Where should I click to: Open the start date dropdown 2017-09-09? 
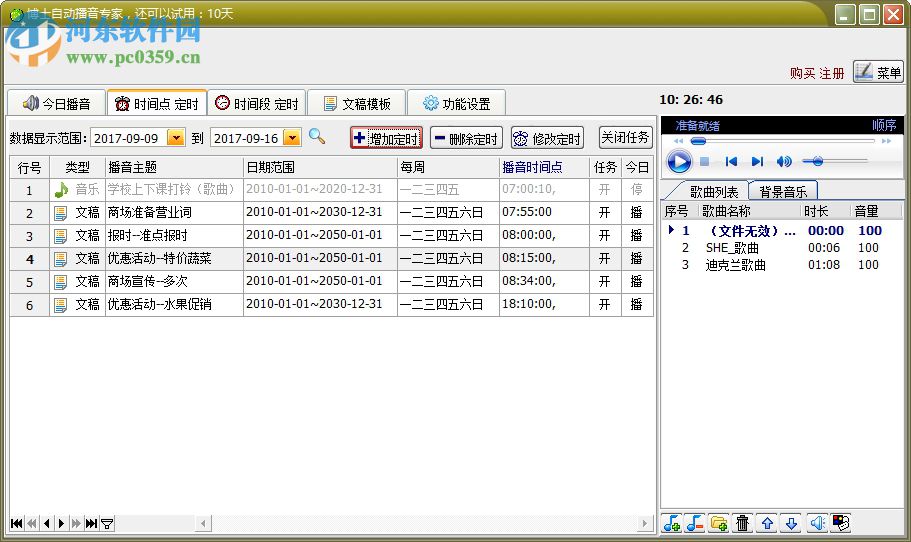175,138
